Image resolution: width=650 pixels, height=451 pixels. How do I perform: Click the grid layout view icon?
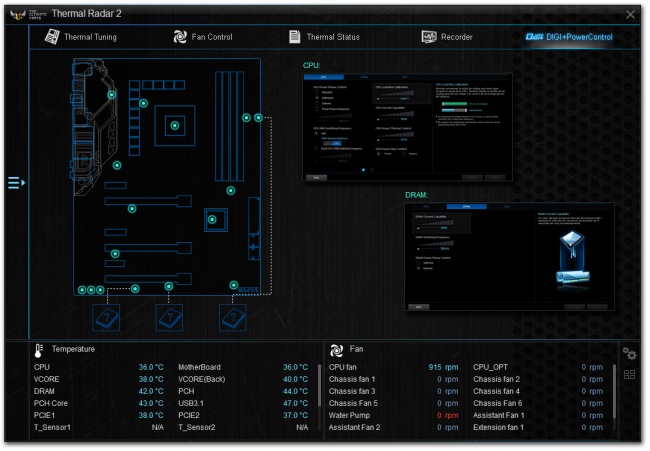pos(629,374)
